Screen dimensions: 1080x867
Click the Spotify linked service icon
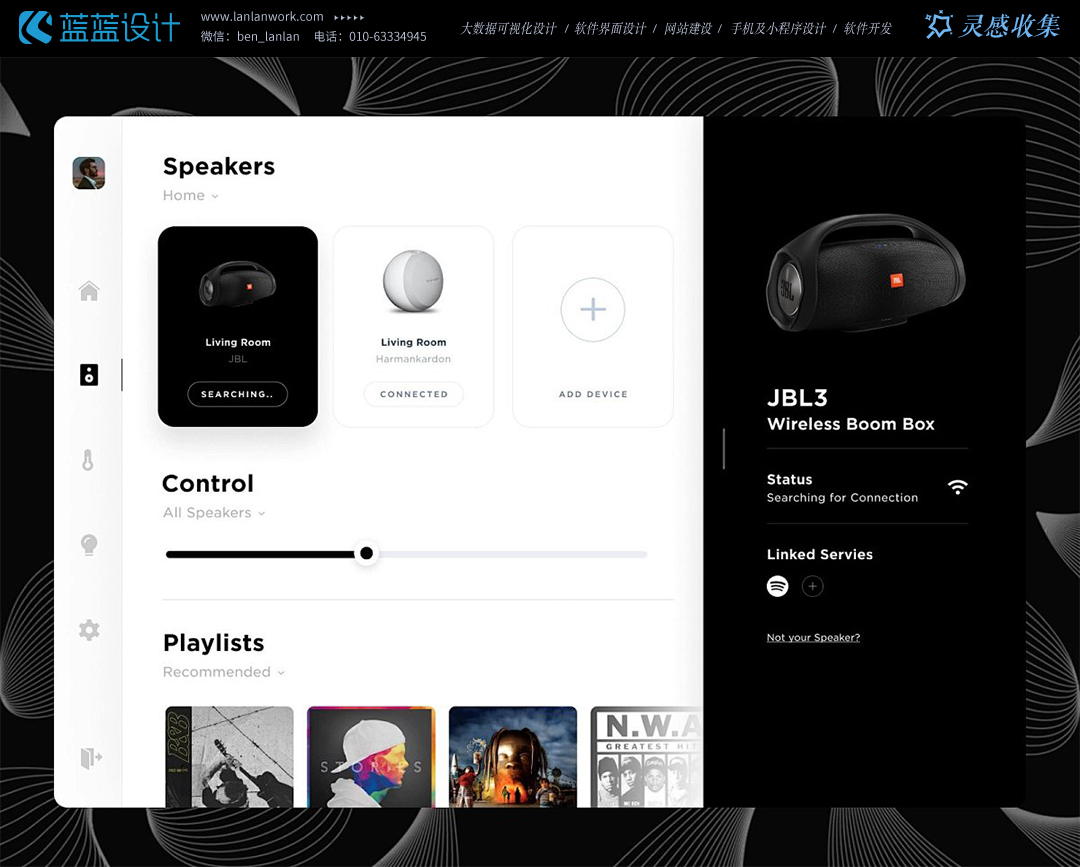(778, 586)
